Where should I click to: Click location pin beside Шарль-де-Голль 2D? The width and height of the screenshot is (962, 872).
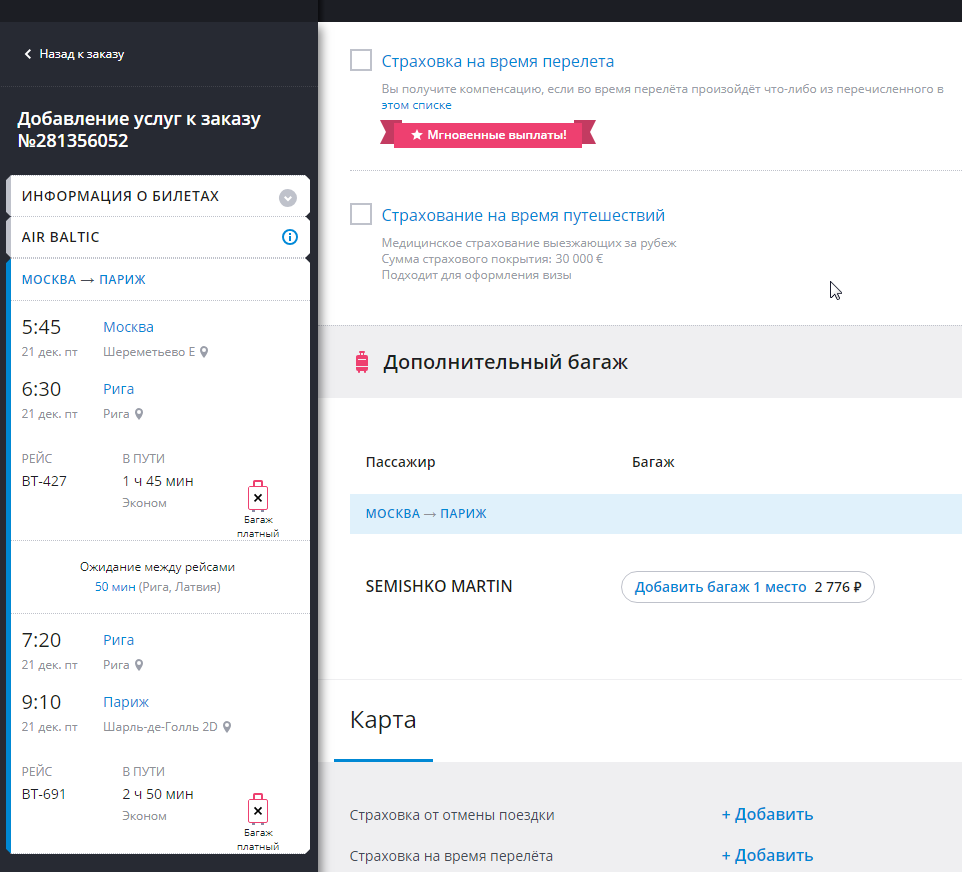[x=227, y=727]
